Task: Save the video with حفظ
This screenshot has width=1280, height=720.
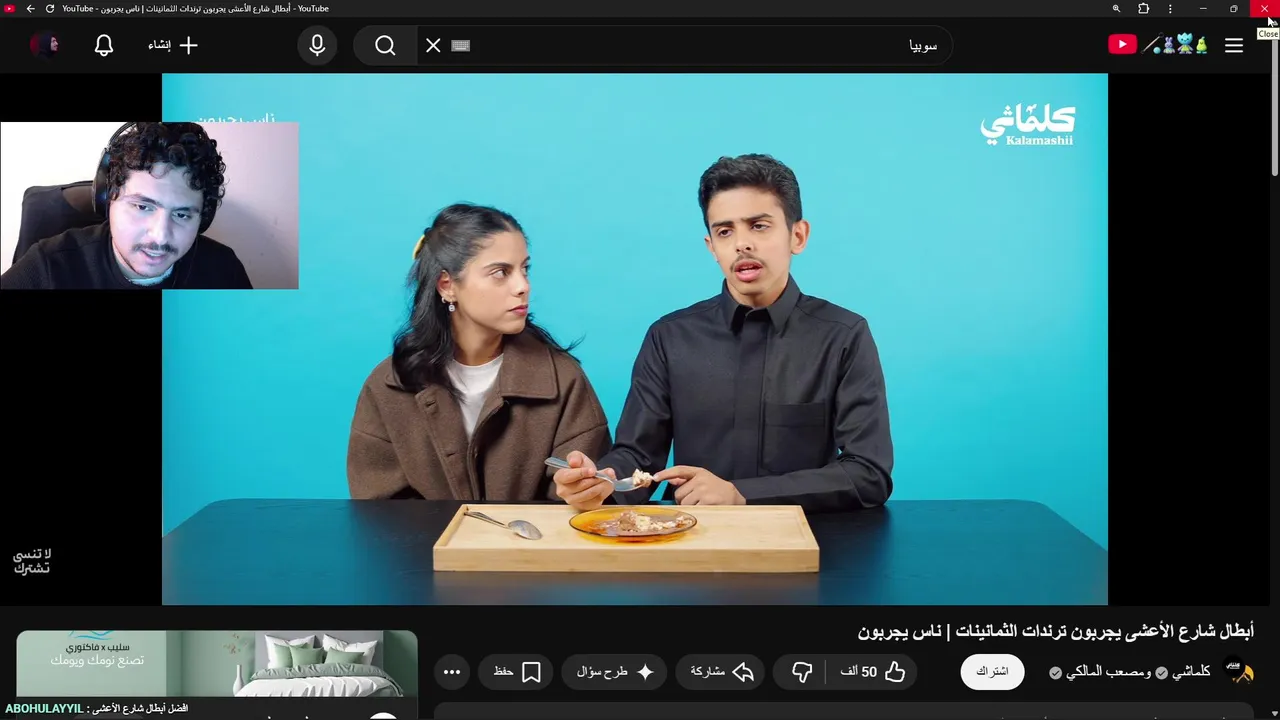Action: (517, 672)
